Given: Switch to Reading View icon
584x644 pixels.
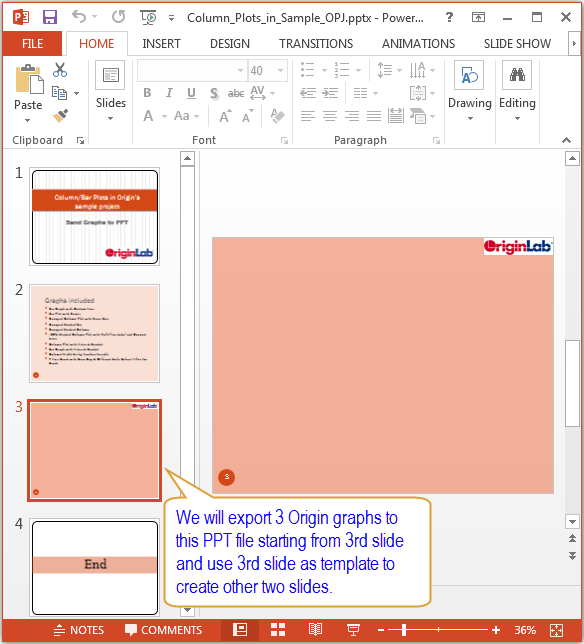Looking at the screenshot, I should (x=315, y=630).
